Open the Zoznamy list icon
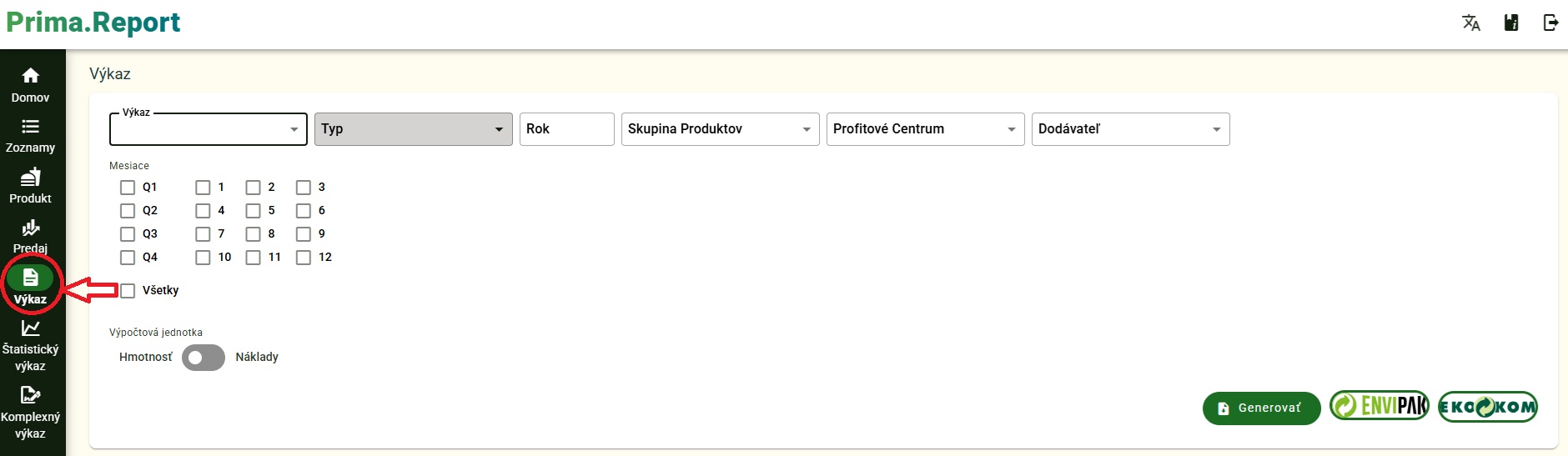1568x456 pixels. 31,127
